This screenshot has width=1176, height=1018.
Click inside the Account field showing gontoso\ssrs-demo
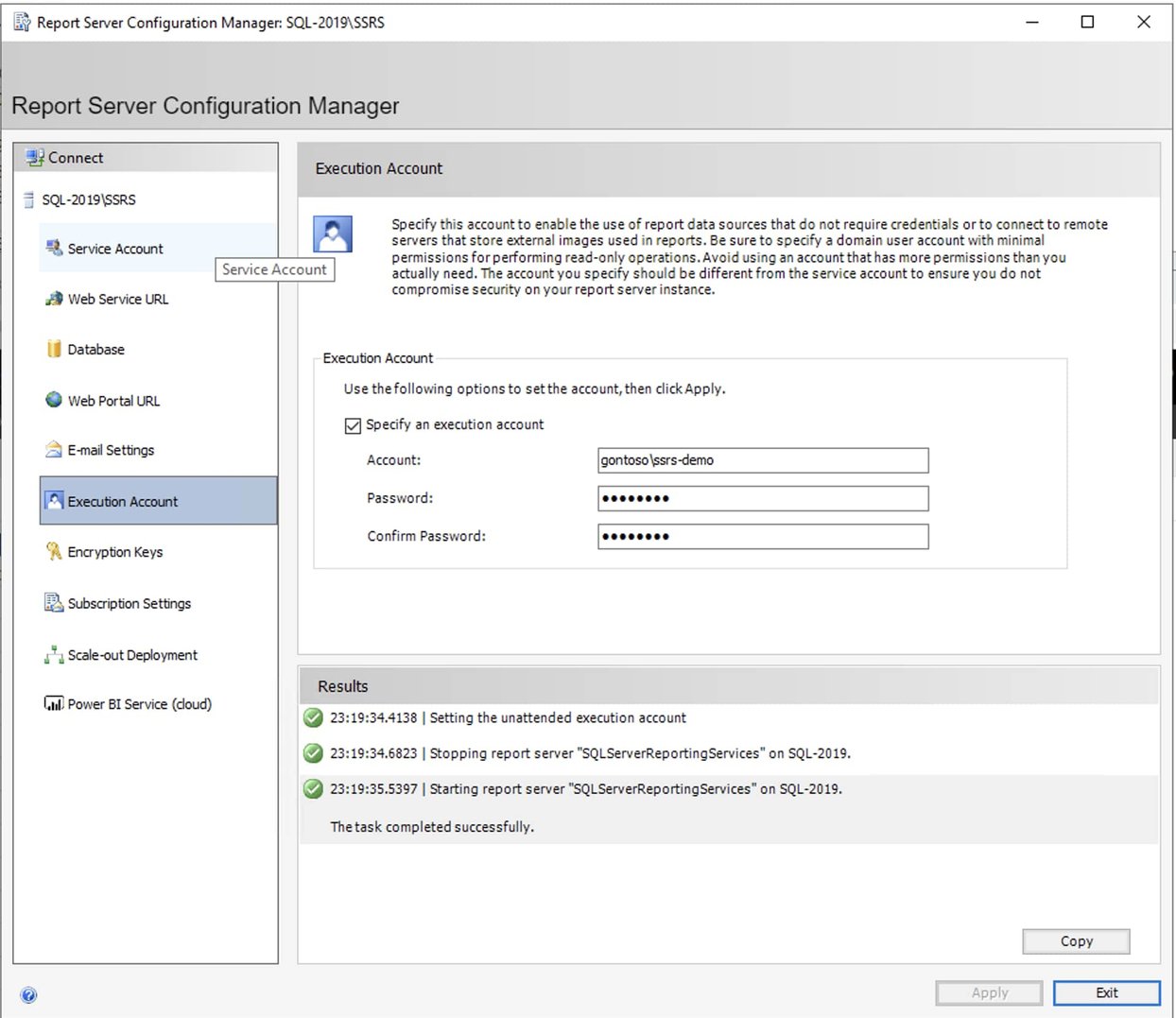point(762,460)
